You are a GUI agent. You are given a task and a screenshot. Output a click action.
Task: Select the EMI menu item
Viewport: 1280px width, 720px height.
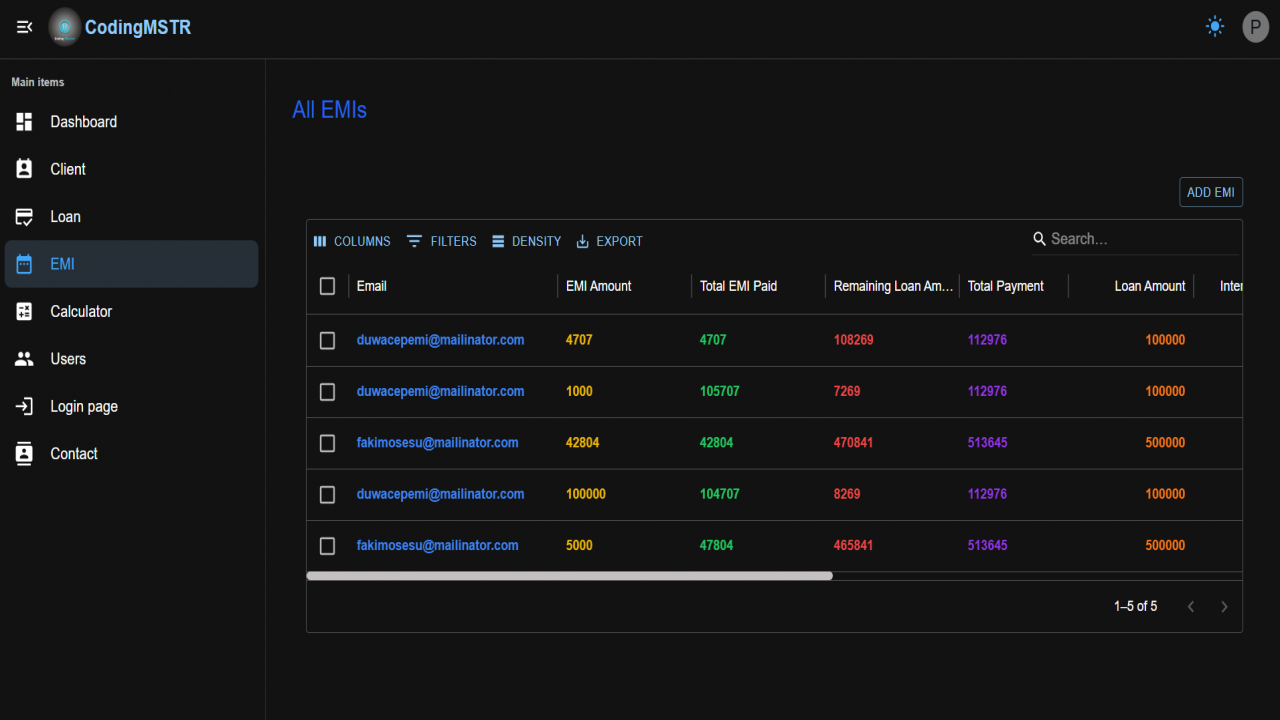coord(132,264)
